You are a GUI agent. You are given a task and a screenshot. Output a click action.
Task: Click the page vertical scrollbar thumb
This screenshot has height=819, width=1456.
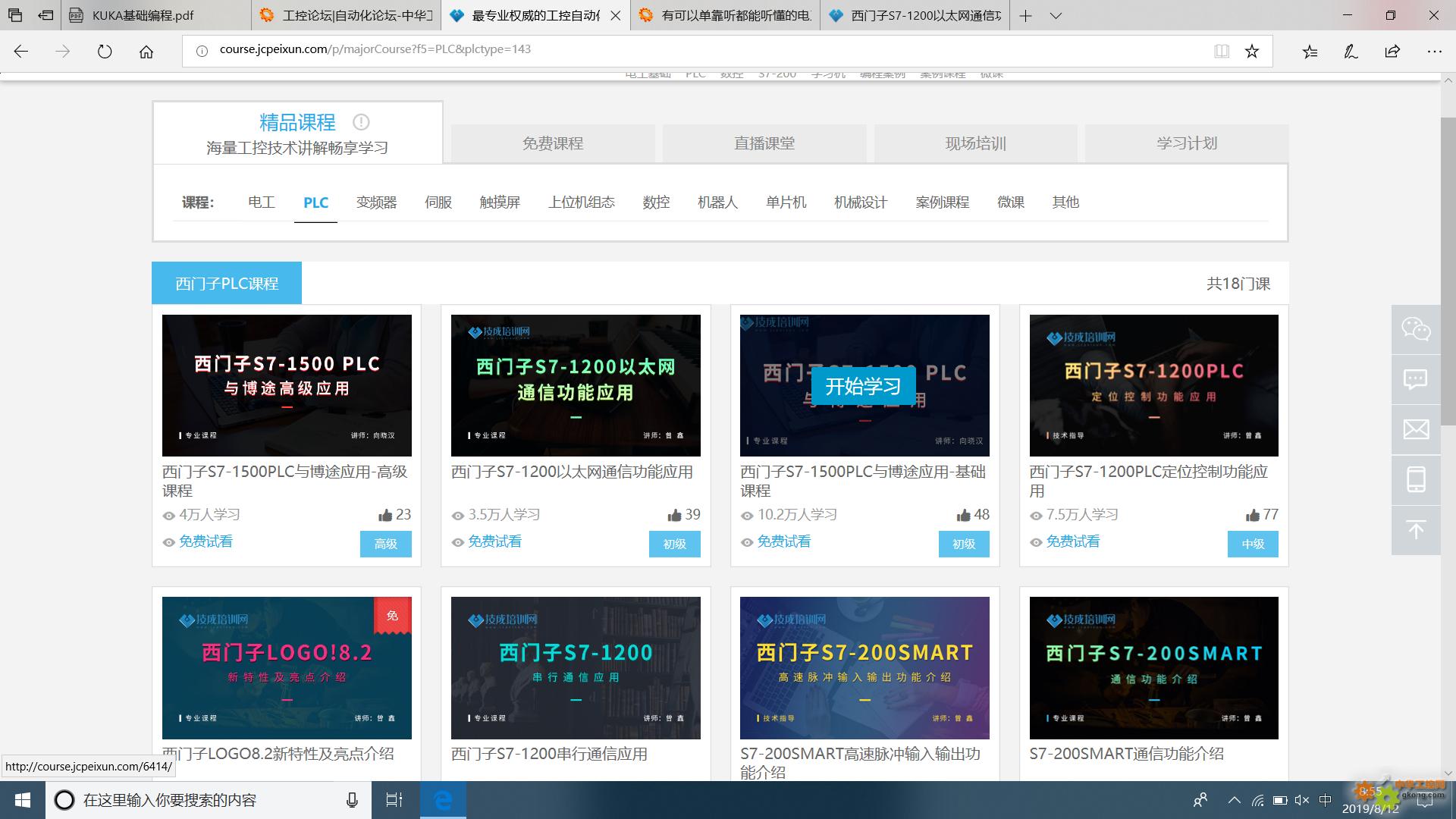click(1448, 271)
